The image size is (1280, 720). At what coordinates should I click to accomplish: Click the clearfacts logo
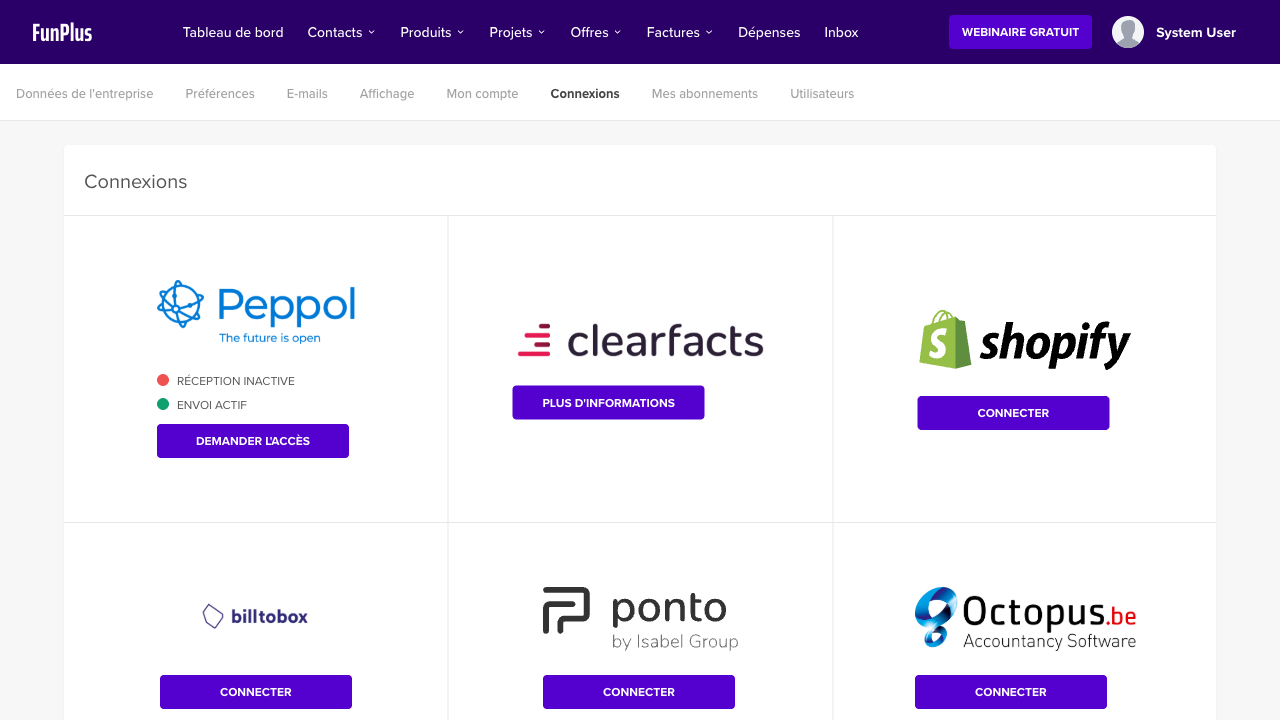pyautogui.click(x=640, y=340)
